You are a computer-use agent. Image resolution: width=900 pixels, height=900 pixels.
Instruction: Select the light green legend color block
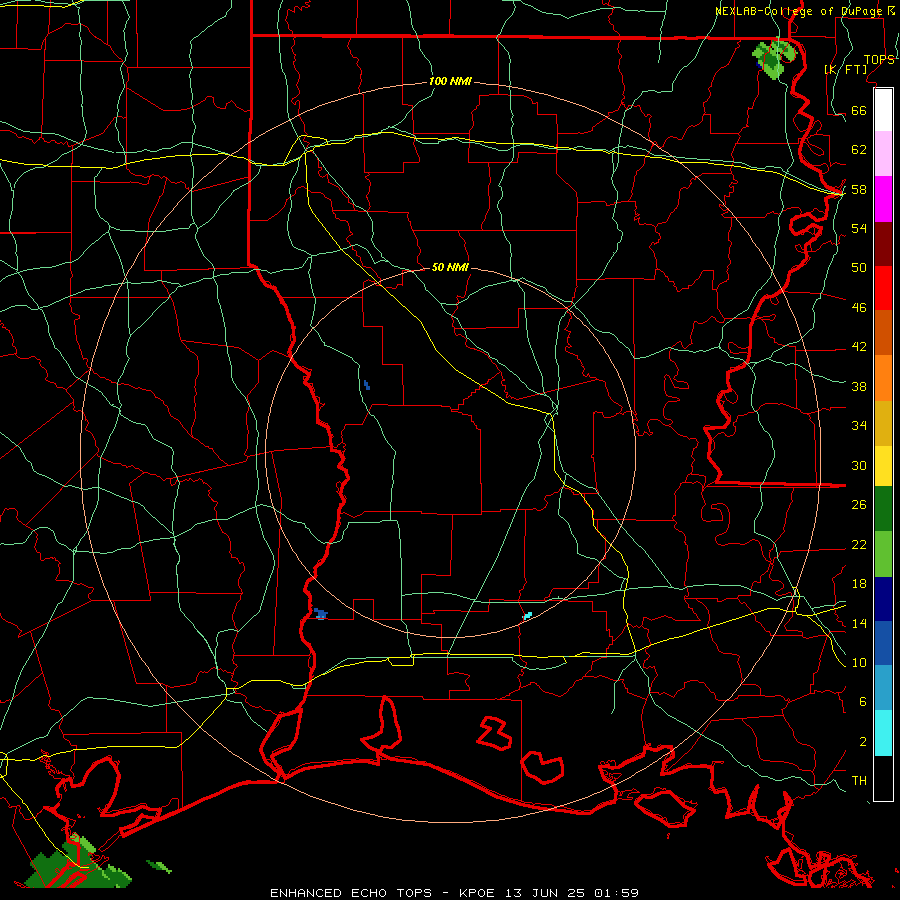point(883,554)
